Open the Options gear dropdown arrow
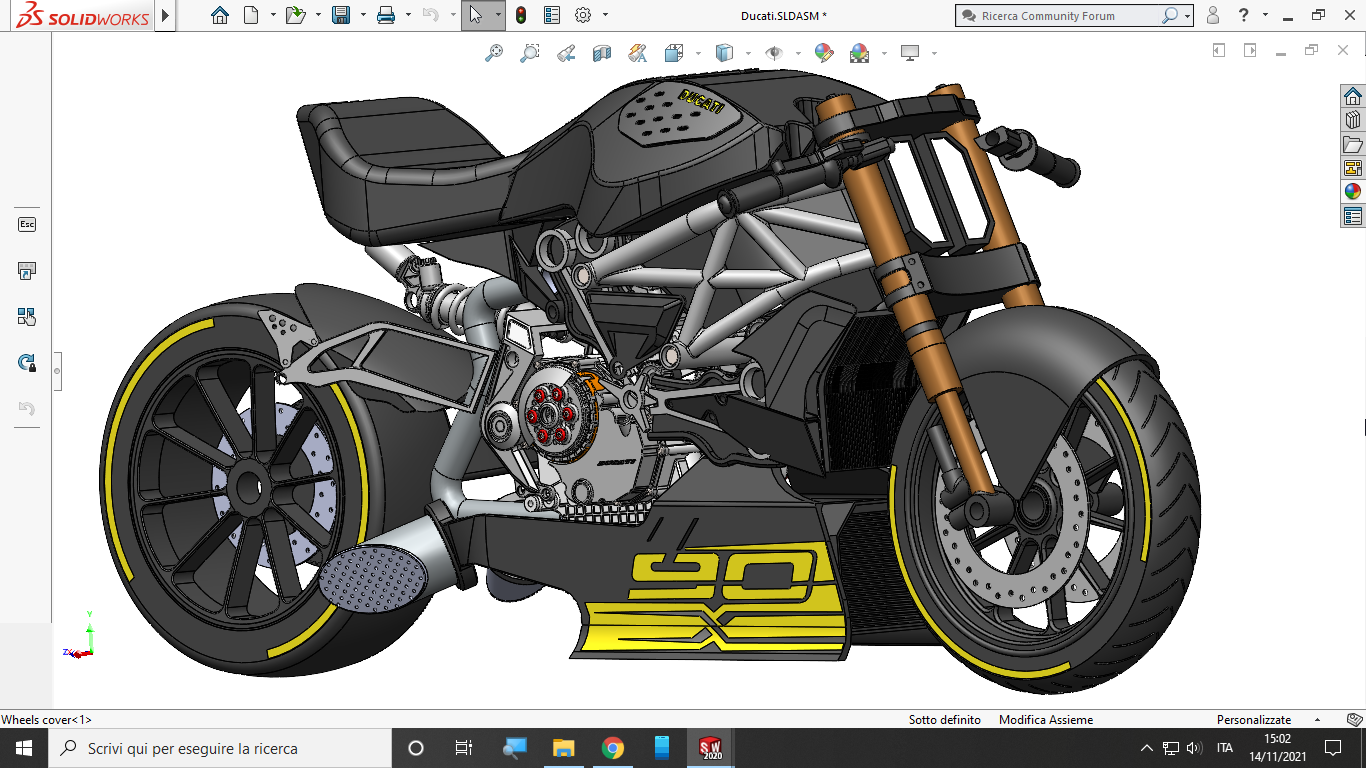 [x=605, y=15]
